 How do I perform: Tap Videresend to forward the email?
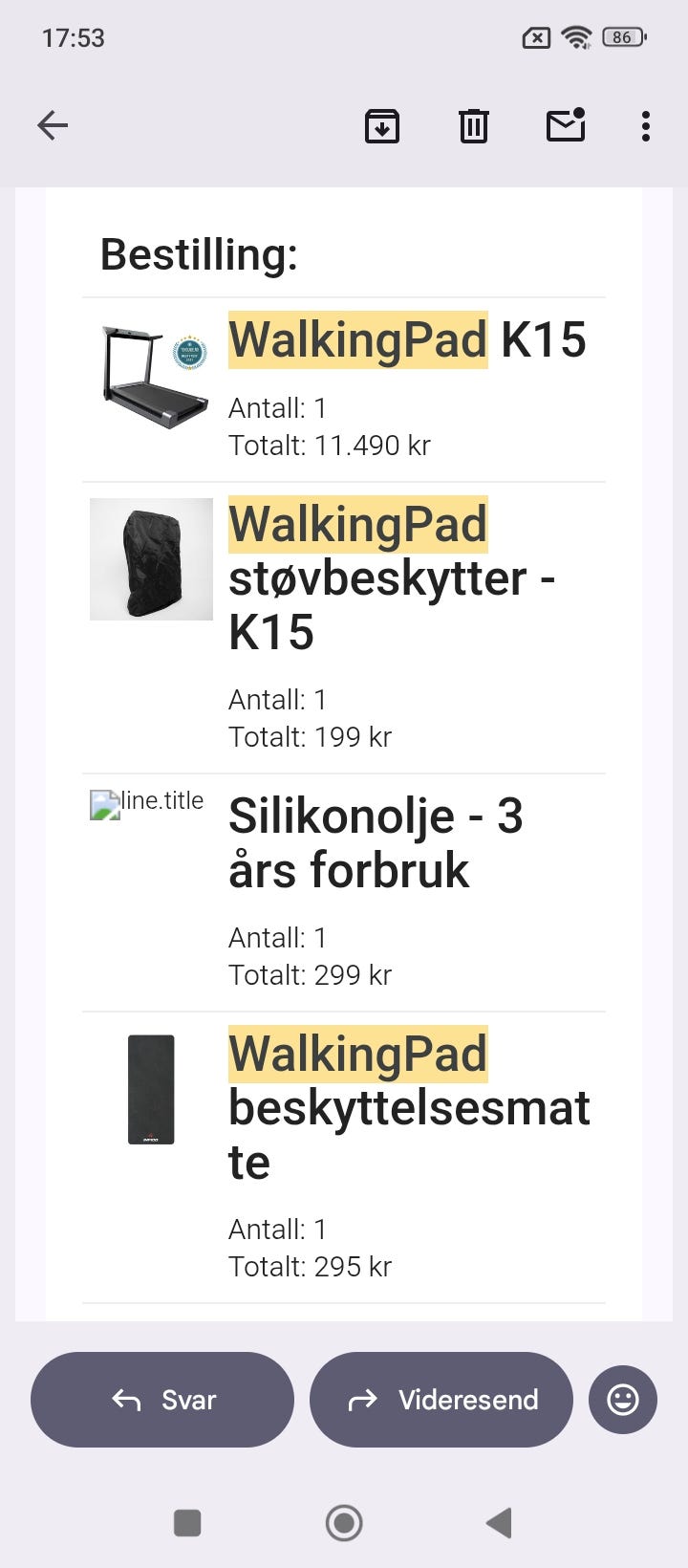(441, 1399)
